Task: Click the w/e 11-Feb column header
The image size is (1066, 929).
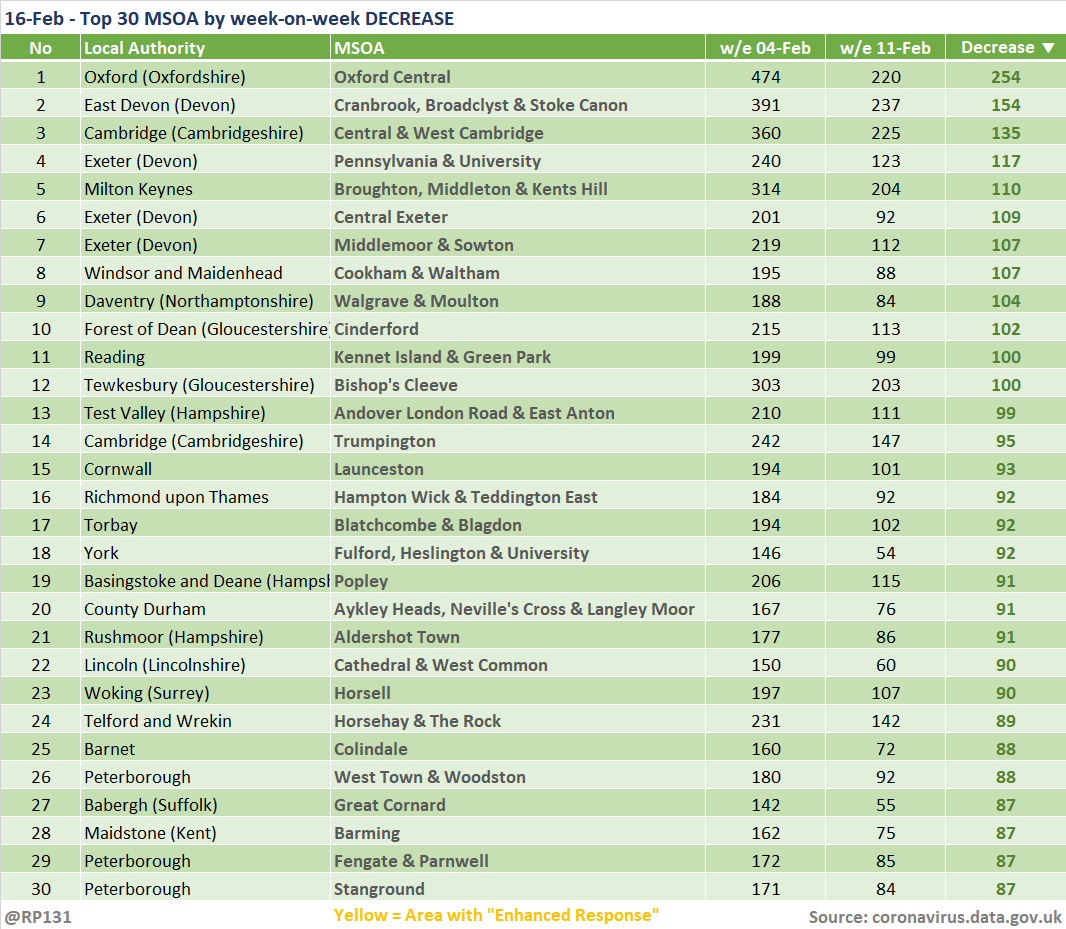Action: point(885,48)
